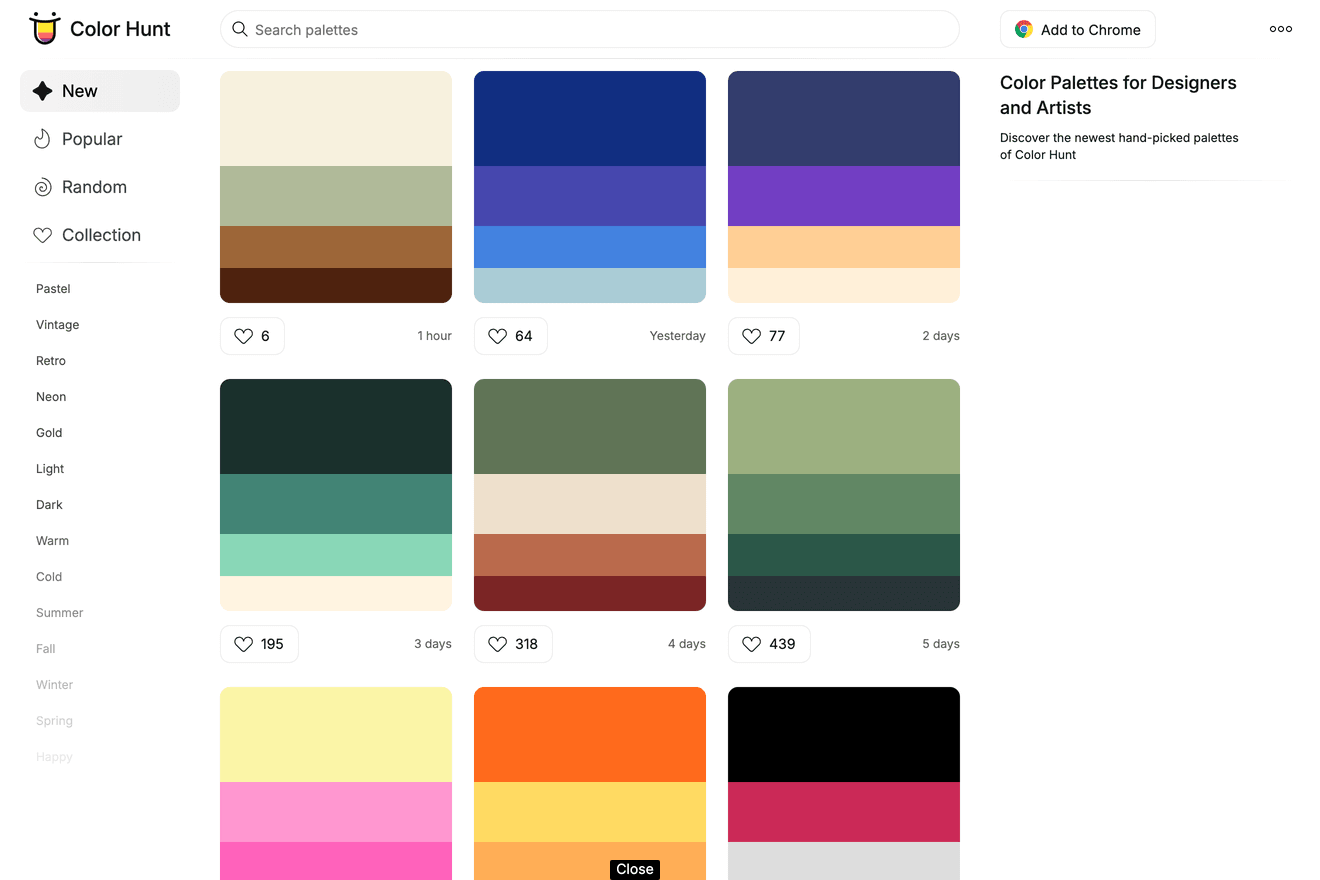Click the flame icon beside Popular
This screenshot has width=1320, height=880.
(42, 139)
